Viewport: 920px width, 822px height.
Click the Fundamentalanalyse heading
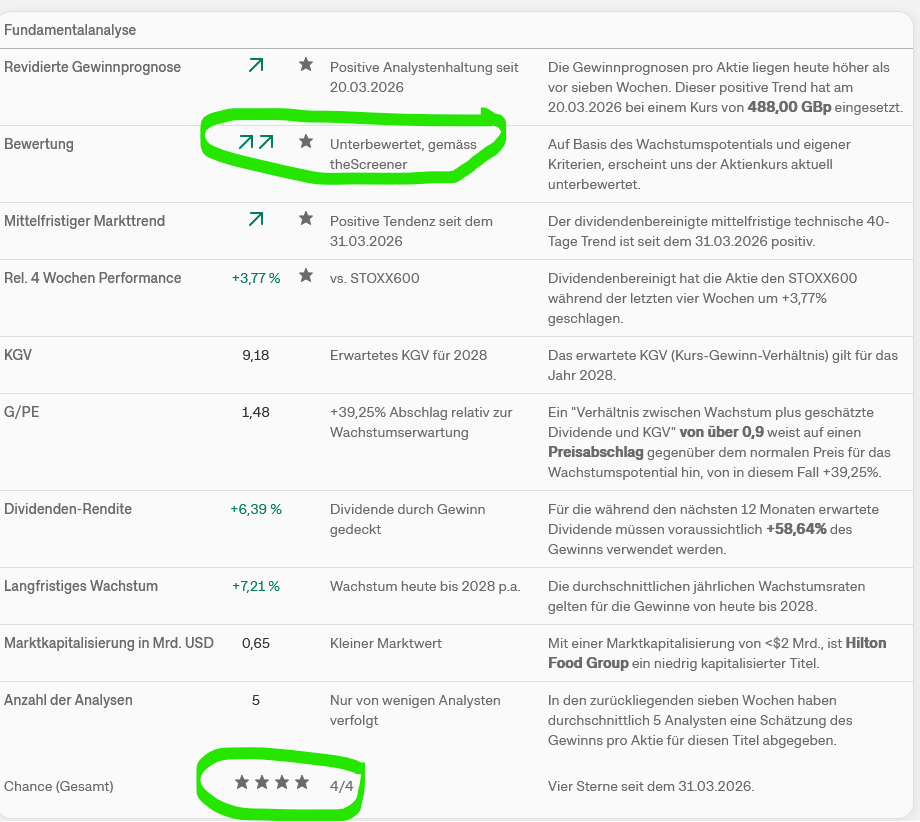click(x=70, y=30)
